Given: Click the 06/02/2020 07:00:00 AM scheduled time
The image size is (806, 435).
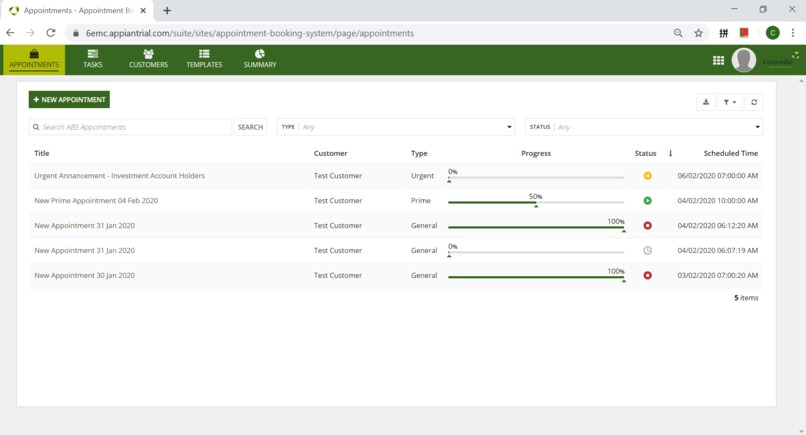Looking at the screenshot, I should tap(718, 176).
